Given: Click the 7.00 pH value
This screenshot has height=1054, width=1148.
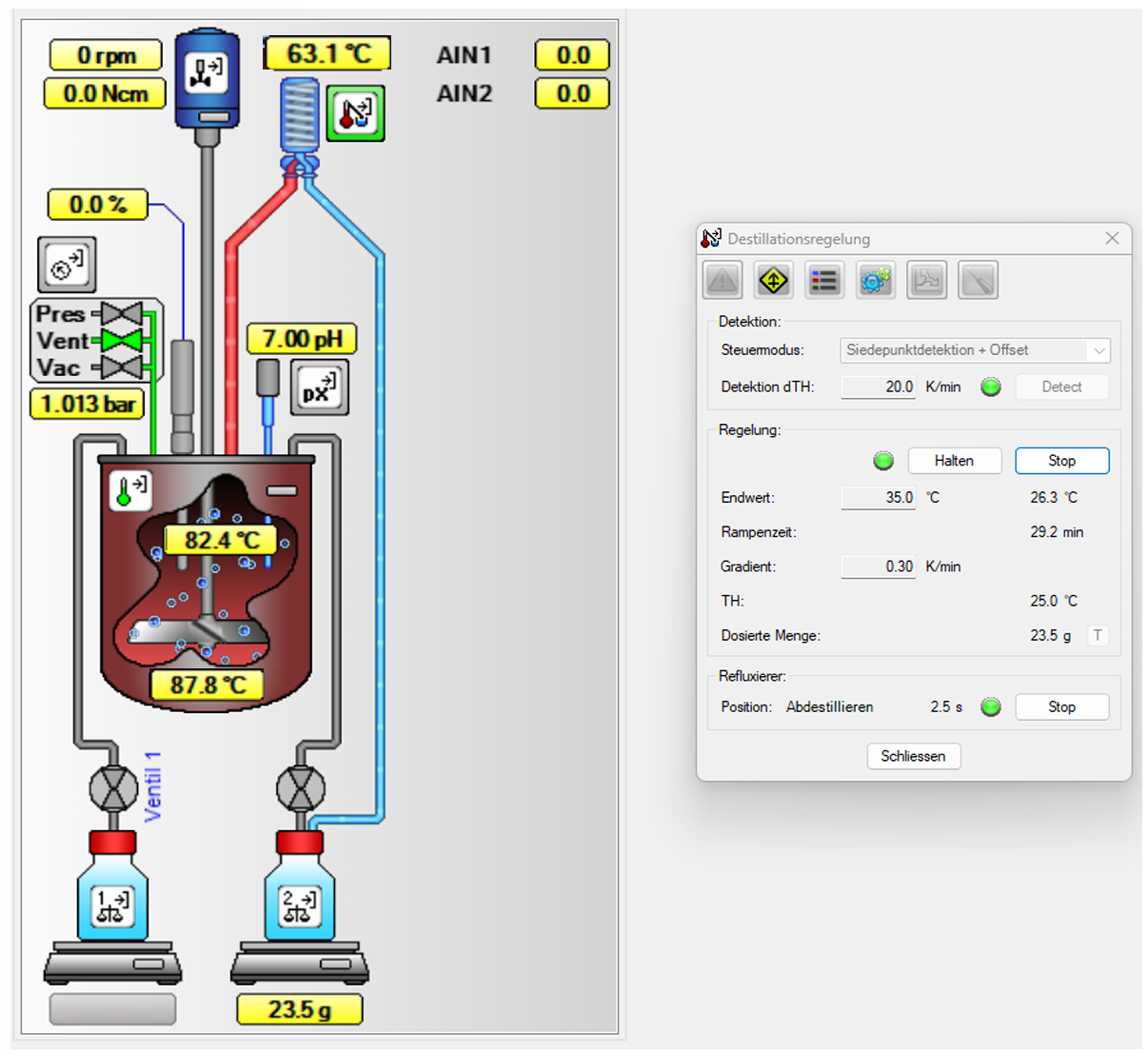Looking at the screenshot, I should [302, 339].
